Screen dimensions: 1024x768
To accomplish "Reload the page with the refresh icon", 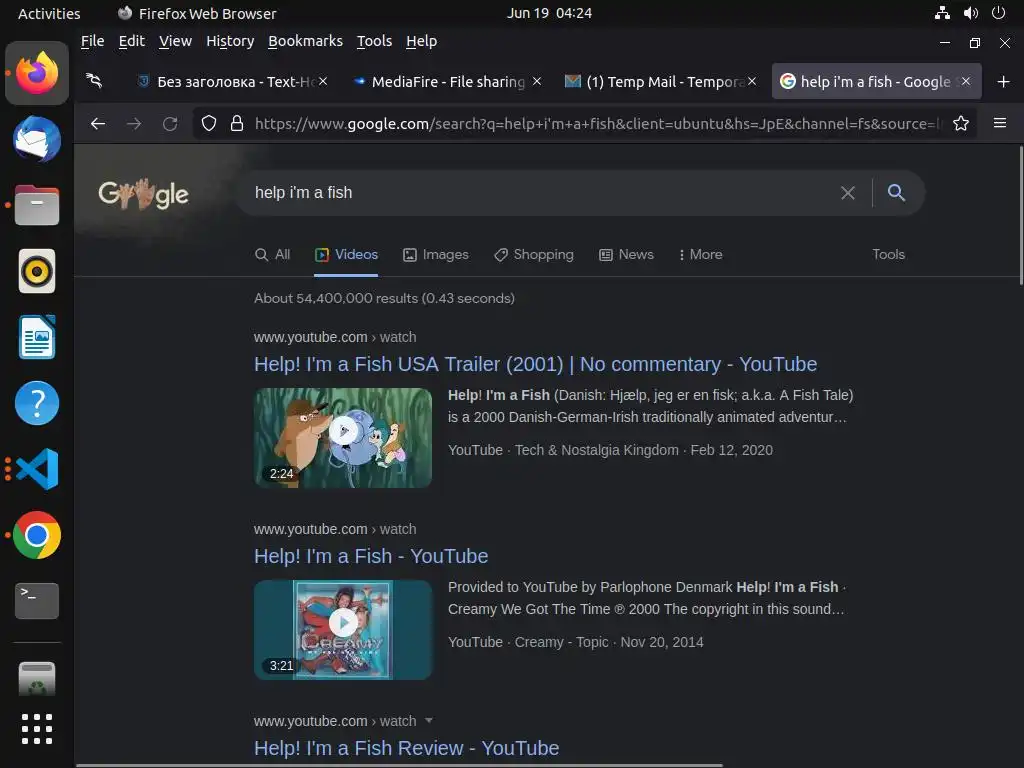I will [170, 123].
